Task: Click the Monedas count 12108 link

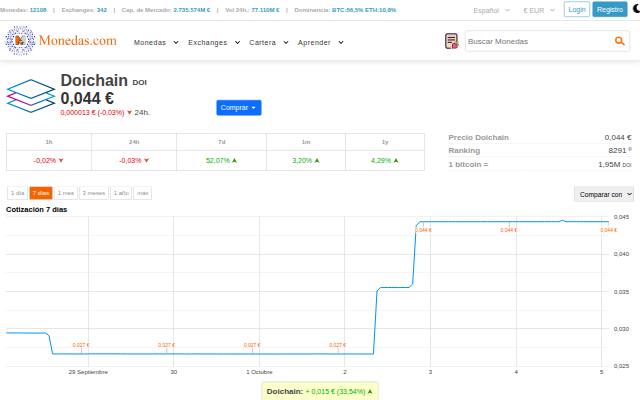Action: click(x=38, y=10)
